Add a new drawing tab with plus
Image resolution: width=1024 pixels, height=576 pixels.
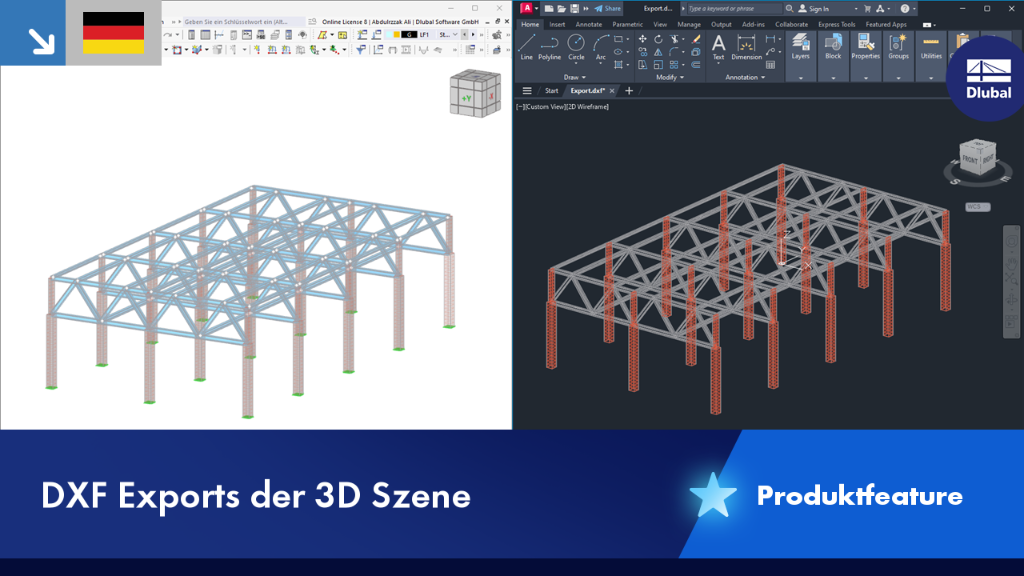pyautogui.click(x=629, y=91)
